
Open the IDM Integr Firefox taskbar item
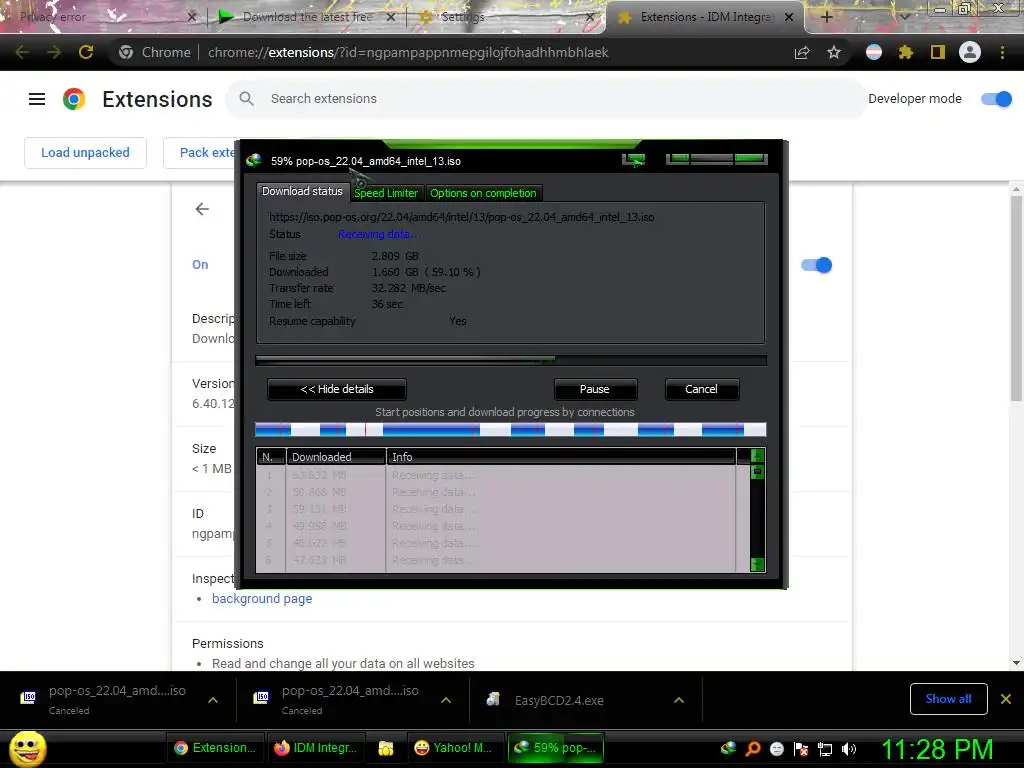click(316, 748)
